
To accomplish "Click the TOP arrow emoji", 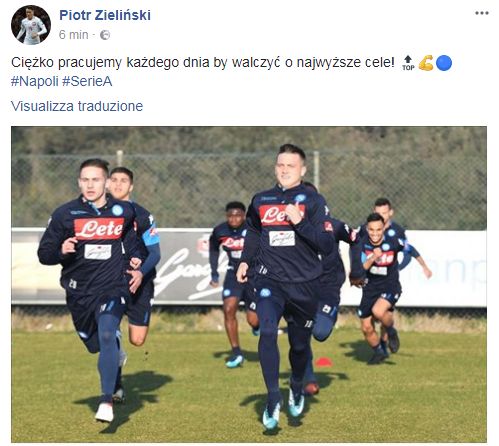I will [x=408, y=63].
